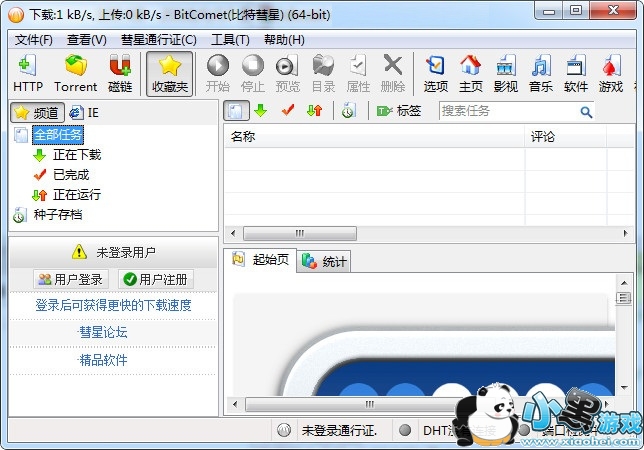Click the search magnifier icon
Screen dimensions: 644x450
coord(586,112)
